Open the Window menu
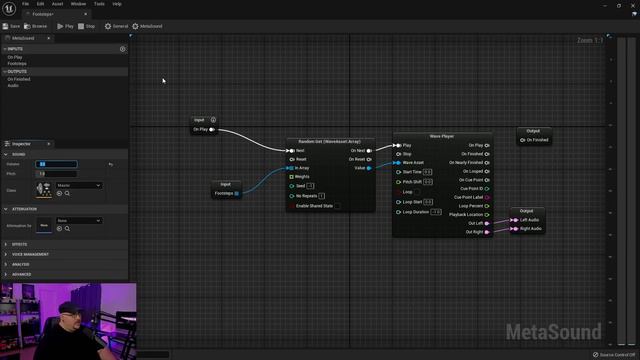The image size is (640, 360). pyautogui.click(x=78, y=4)
